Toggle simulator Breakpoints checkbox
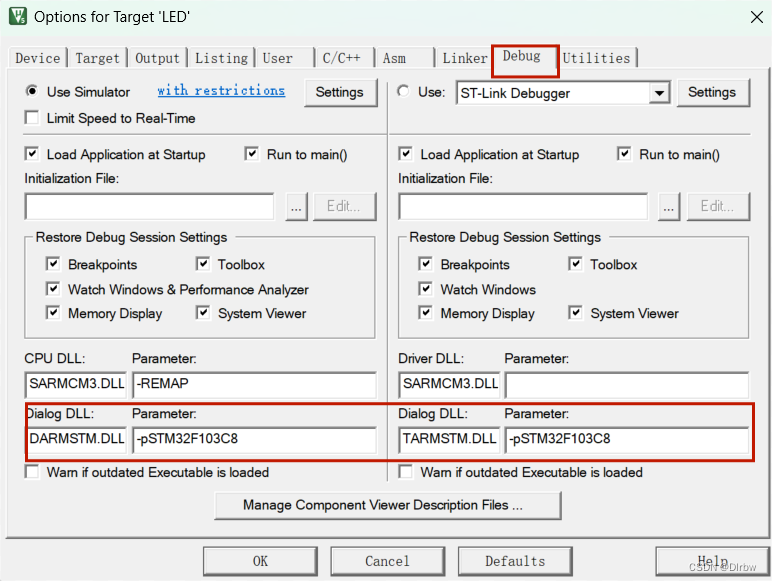Viewport: 772px width, 581px height. [53, 264]
